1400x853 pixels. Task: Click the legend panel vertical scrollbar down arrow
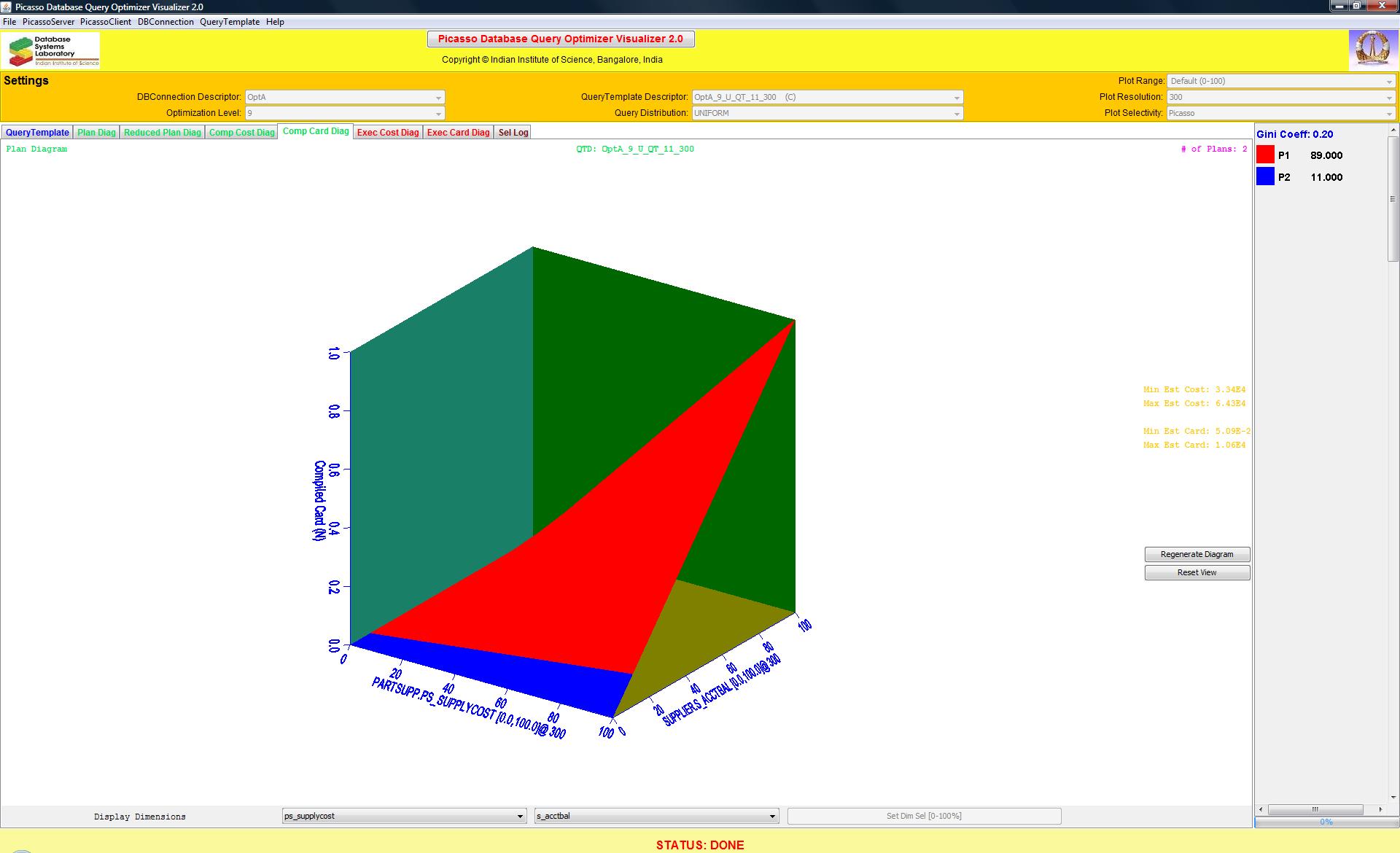point(1393,797)
